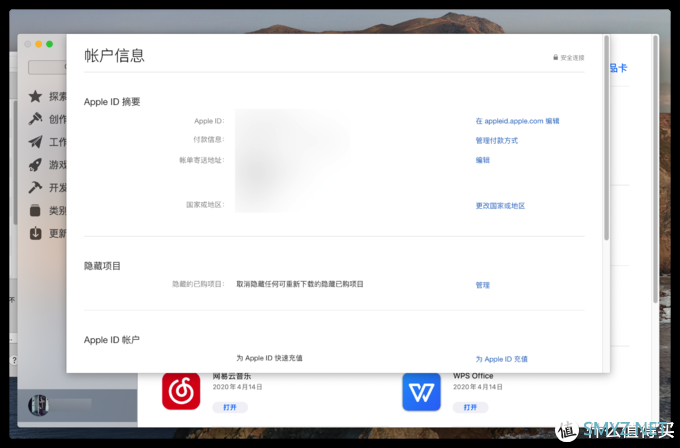Click 管理 link for hidden purchases
Screen dimensions: 680x448
tap(483, 285)
